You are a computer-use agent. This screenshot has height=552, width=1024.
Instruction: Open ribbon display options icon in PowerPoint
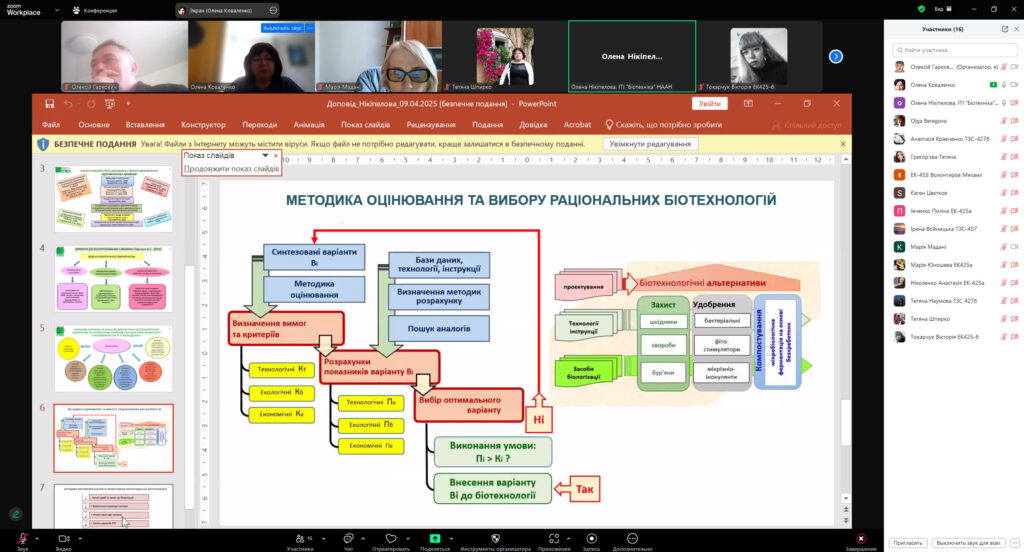click(x=748, y=104)
